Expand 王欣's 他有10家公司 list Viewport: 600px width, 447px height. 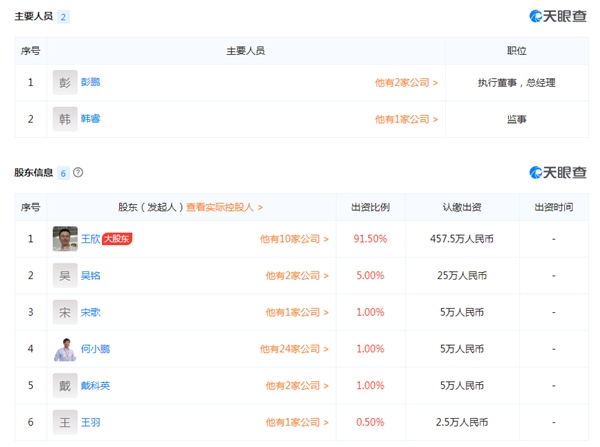(x=294, y=239)
